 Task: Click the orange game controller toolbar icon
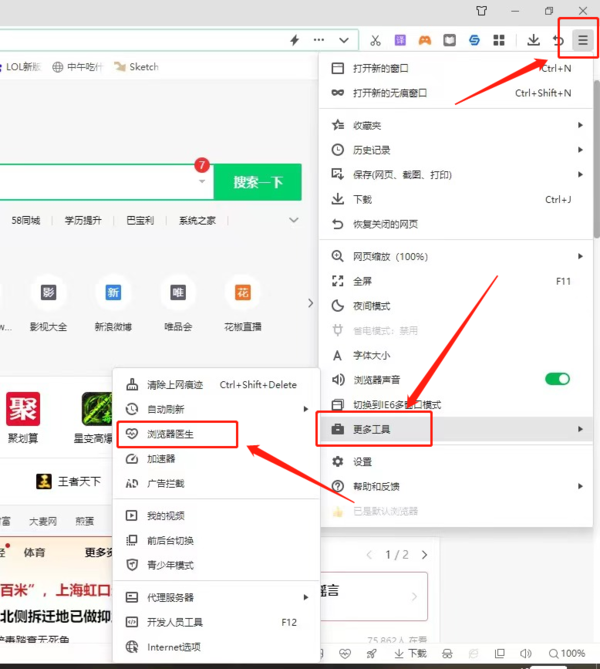[425, 41]
